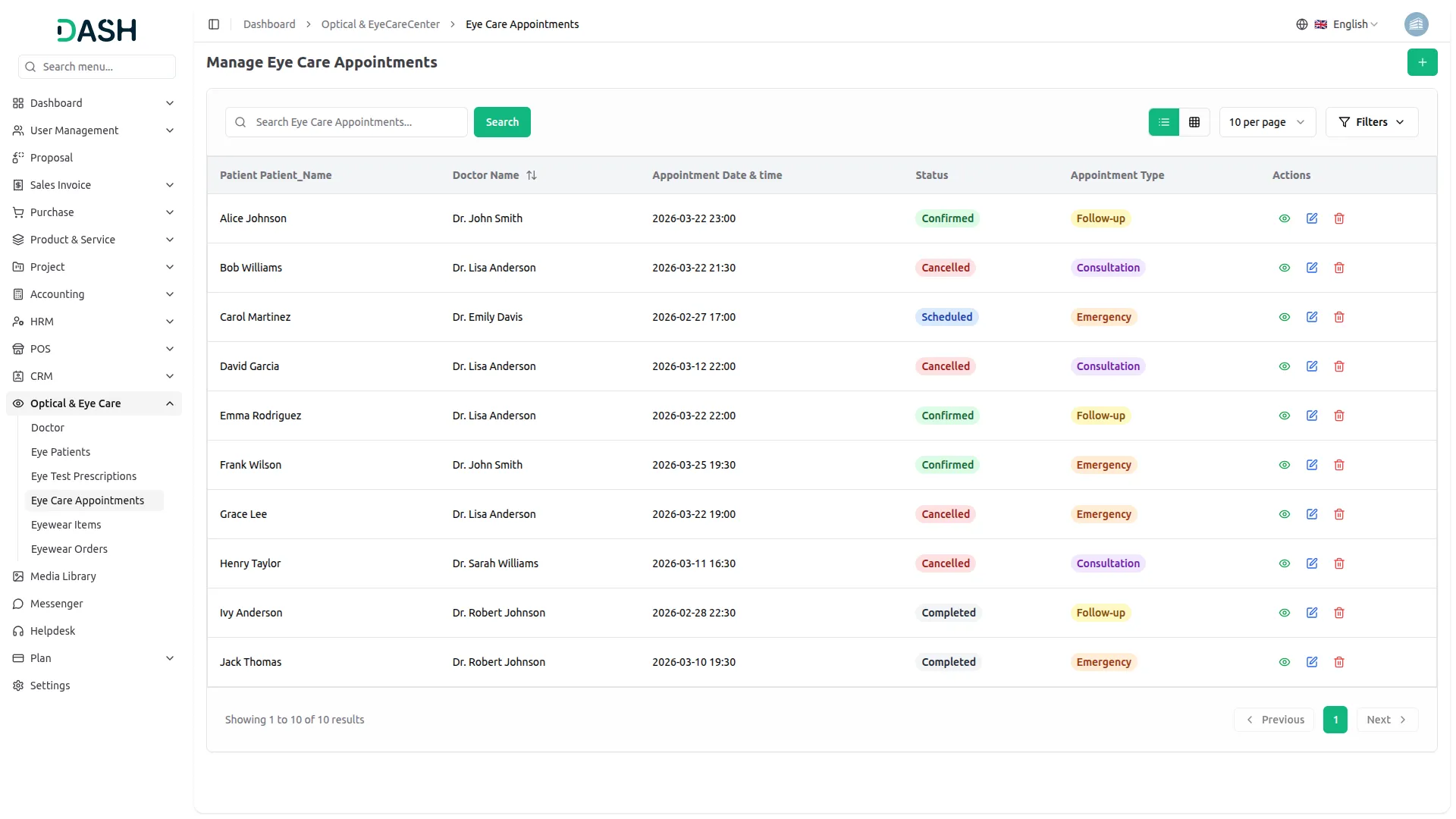The image size is (1456, 819).
Task: Delete Jack Thomas' appointment record
Action: pyautogui.click(x=1339, y=662)
